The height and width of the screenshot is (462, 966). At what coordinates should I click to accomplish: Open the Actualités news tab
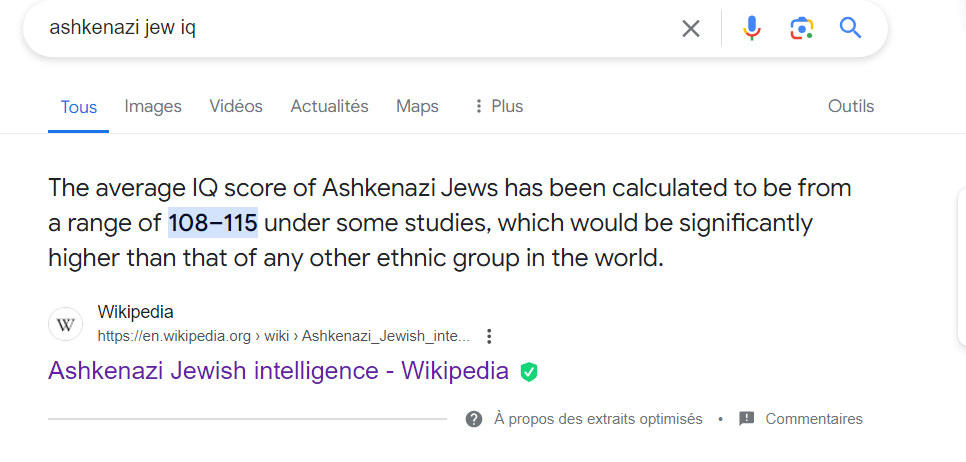pos(329,106)
